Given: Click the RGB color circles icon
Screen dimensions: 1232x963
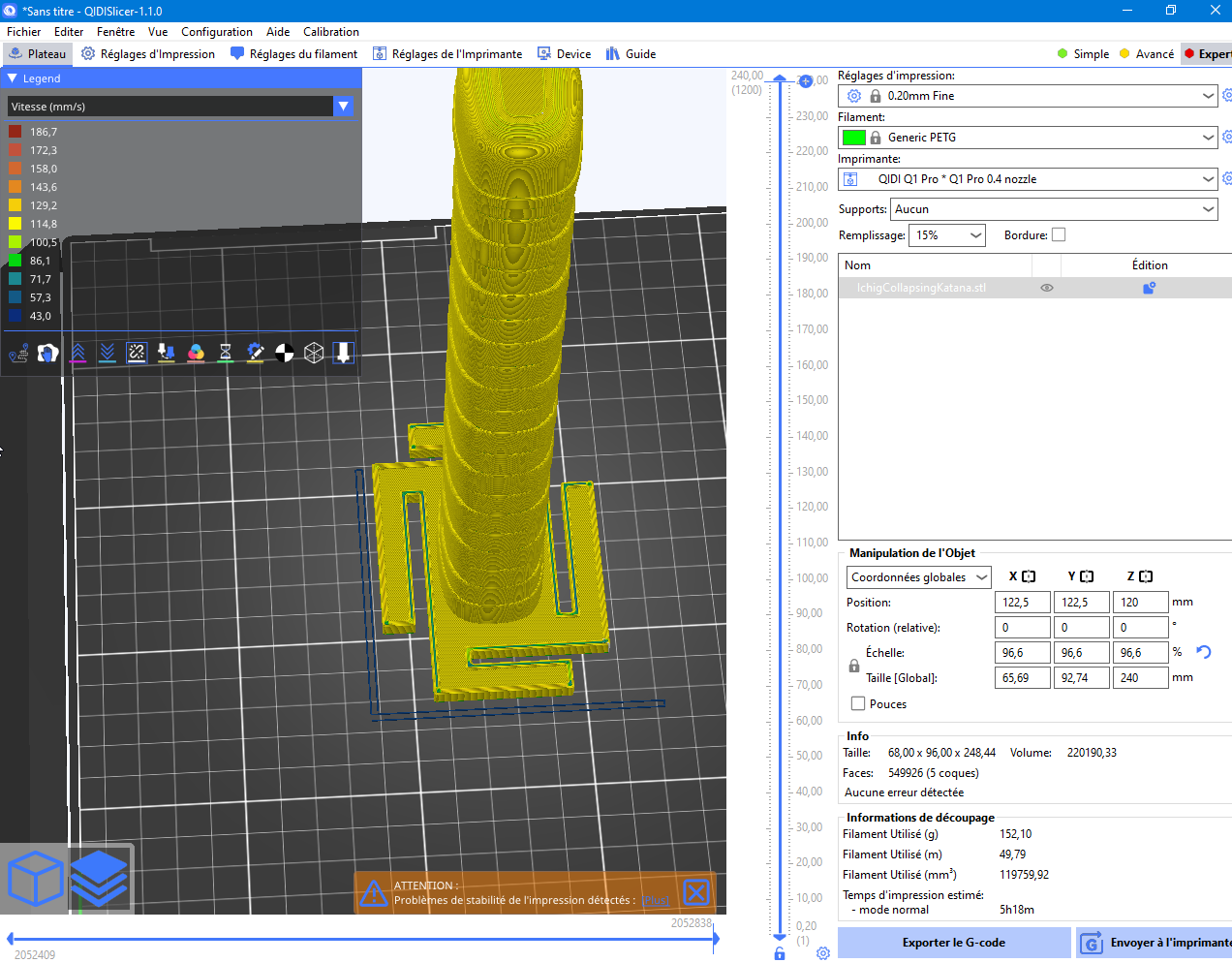Looking at the screenshot, I should pos(196,353).
